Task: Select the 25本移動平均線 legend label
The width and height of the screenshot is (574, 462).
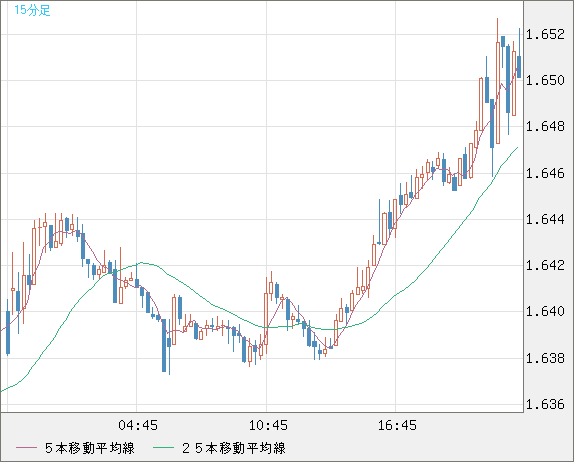Action: [x=234, y=448]
